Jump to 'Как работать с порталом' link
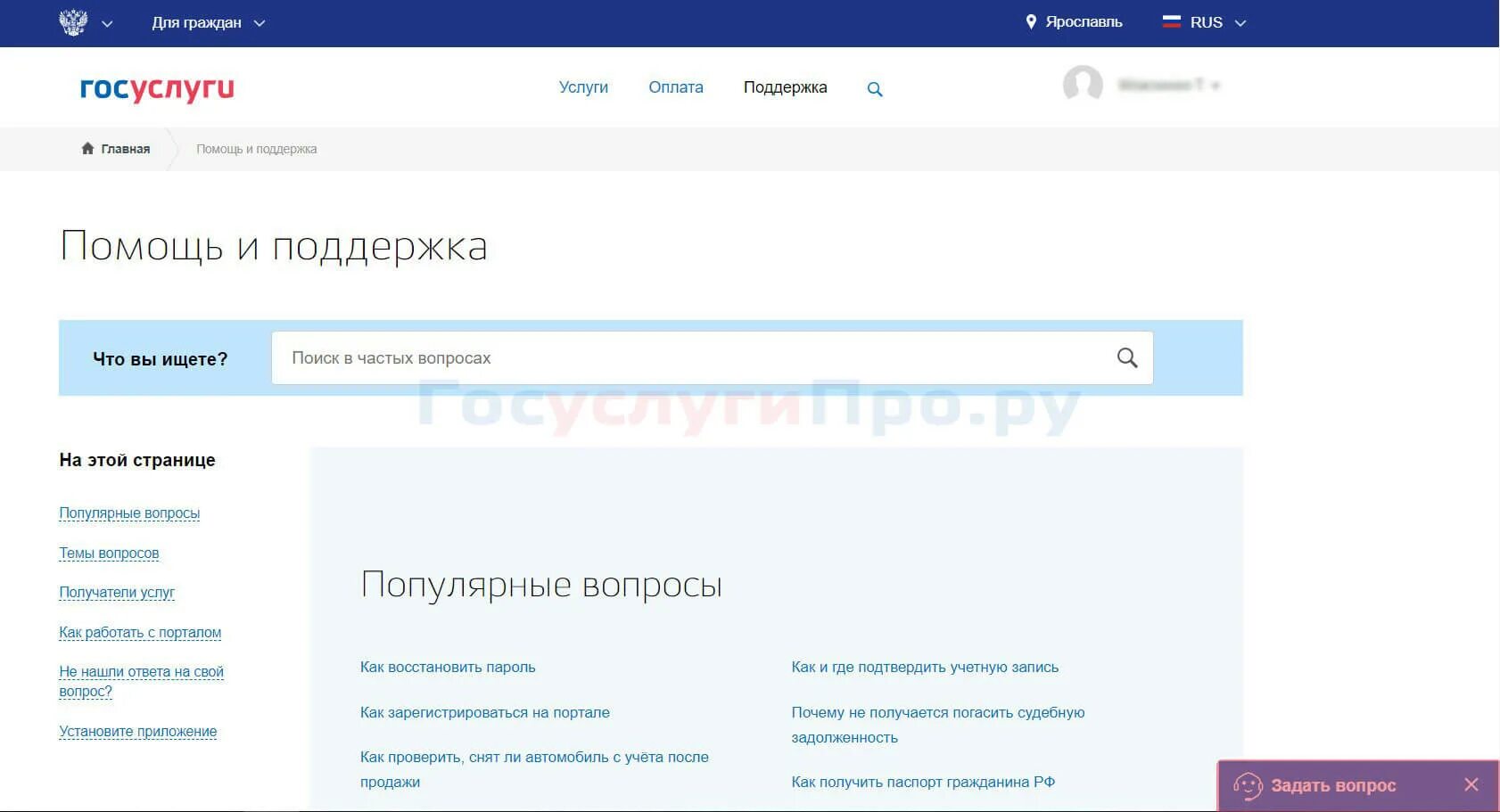The image size is (1500, 812). pyautogui.click(x=140, y=633)
